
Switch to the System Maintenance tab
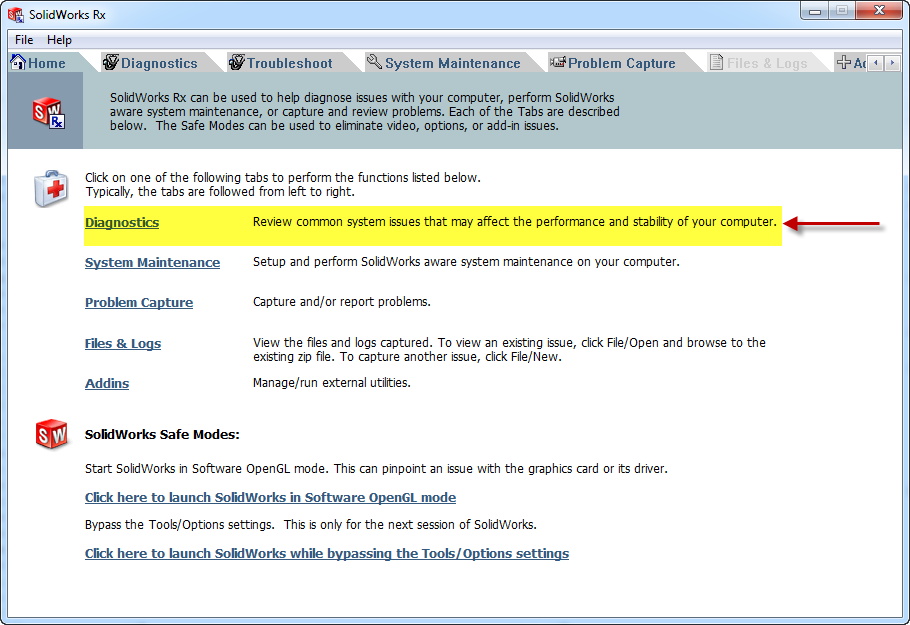click(453, 63)
